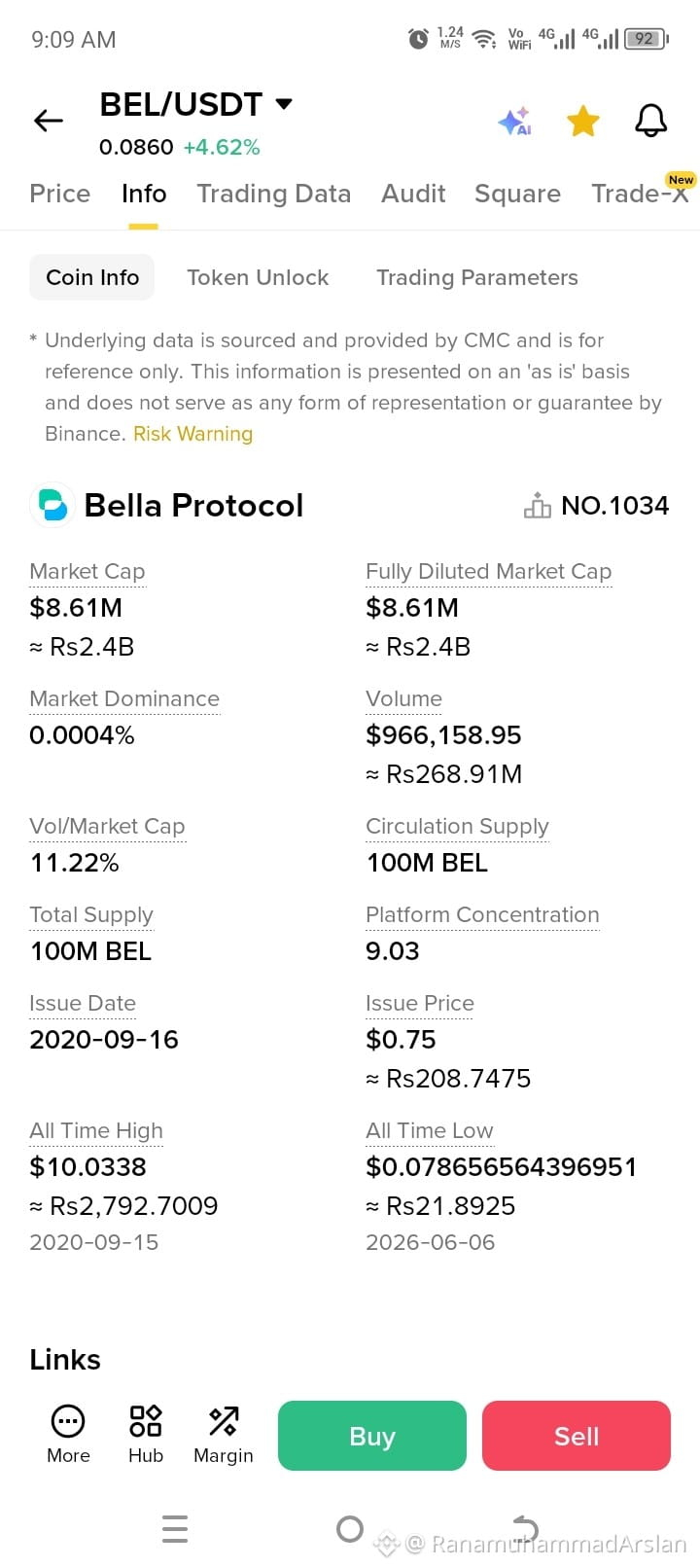Open the Trade-X tab
Screen dimensions: 700x1568
click(640, 194)
